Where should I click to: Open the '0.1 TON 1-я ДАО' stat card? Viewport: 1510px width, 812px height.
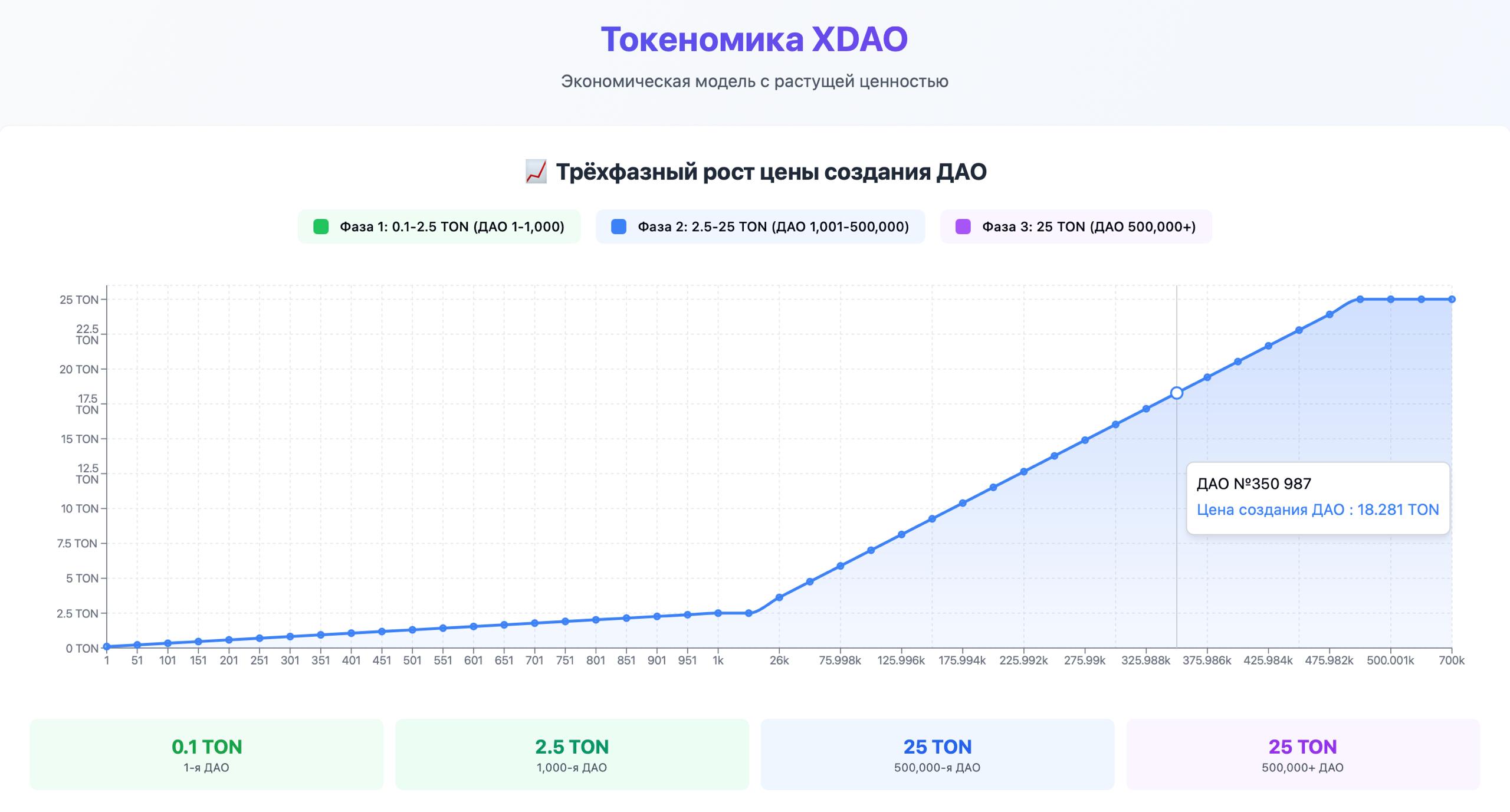pos(206,754)
